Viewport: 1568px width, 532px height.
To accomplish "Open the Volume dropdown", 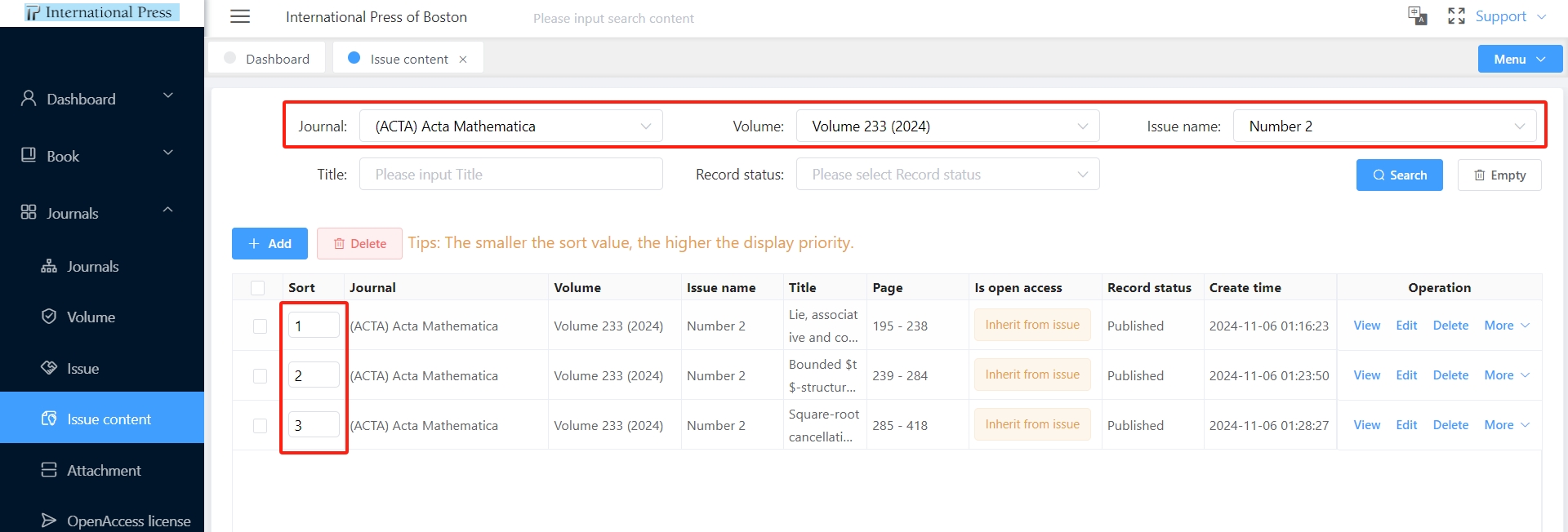I will click(948, 126).
